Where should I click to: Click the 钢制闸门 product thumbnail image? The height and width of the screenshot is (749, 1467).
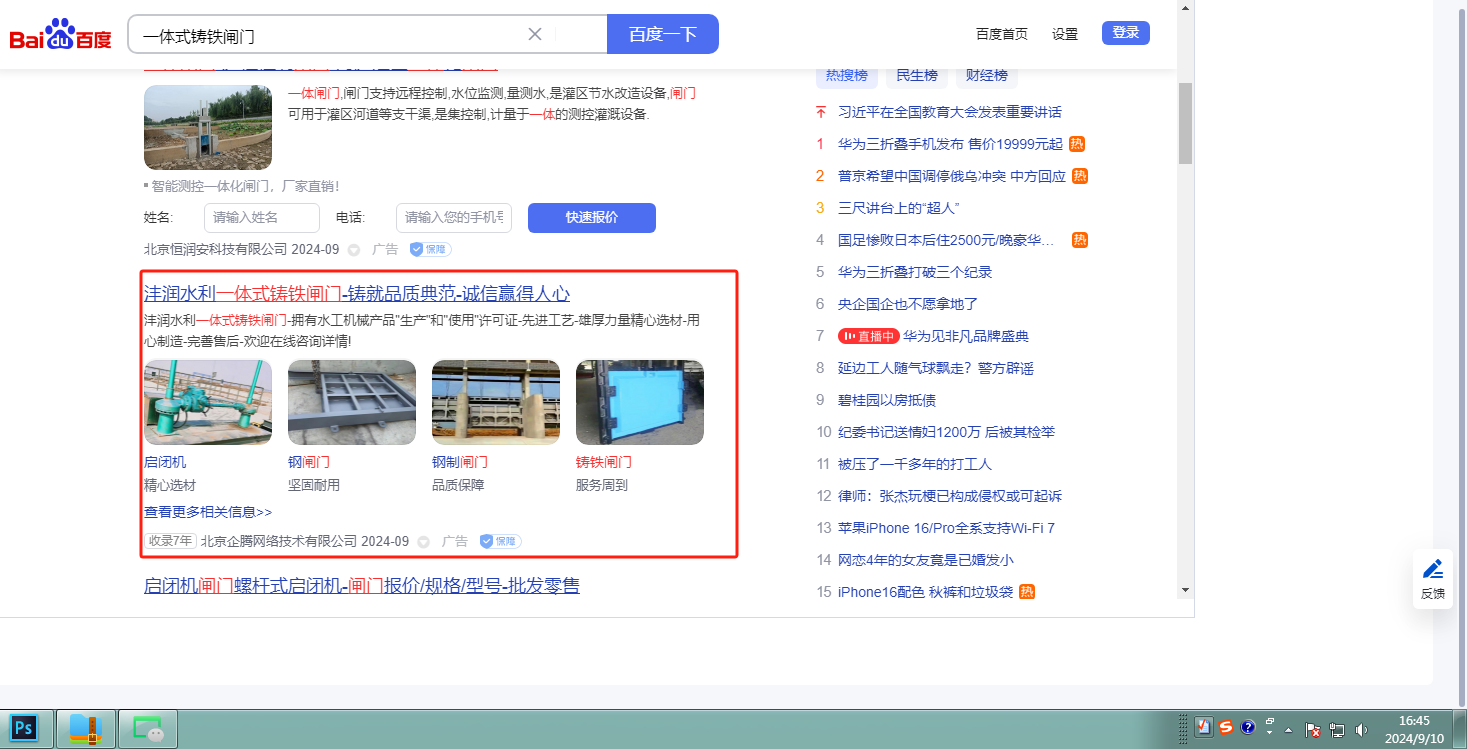click(x=496, y=402)
